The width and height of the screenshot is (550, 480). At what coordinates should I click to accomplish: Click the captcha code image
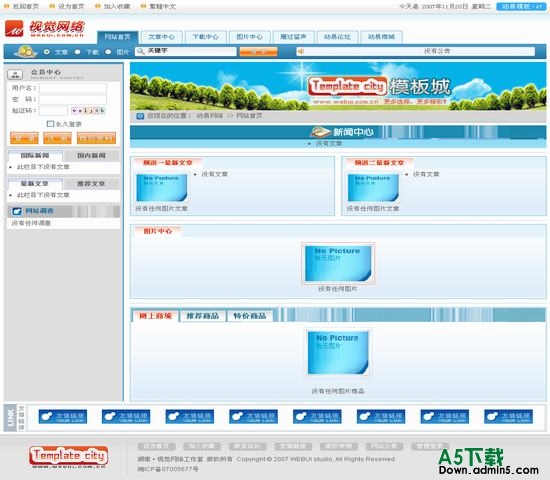tap(88, 111)
